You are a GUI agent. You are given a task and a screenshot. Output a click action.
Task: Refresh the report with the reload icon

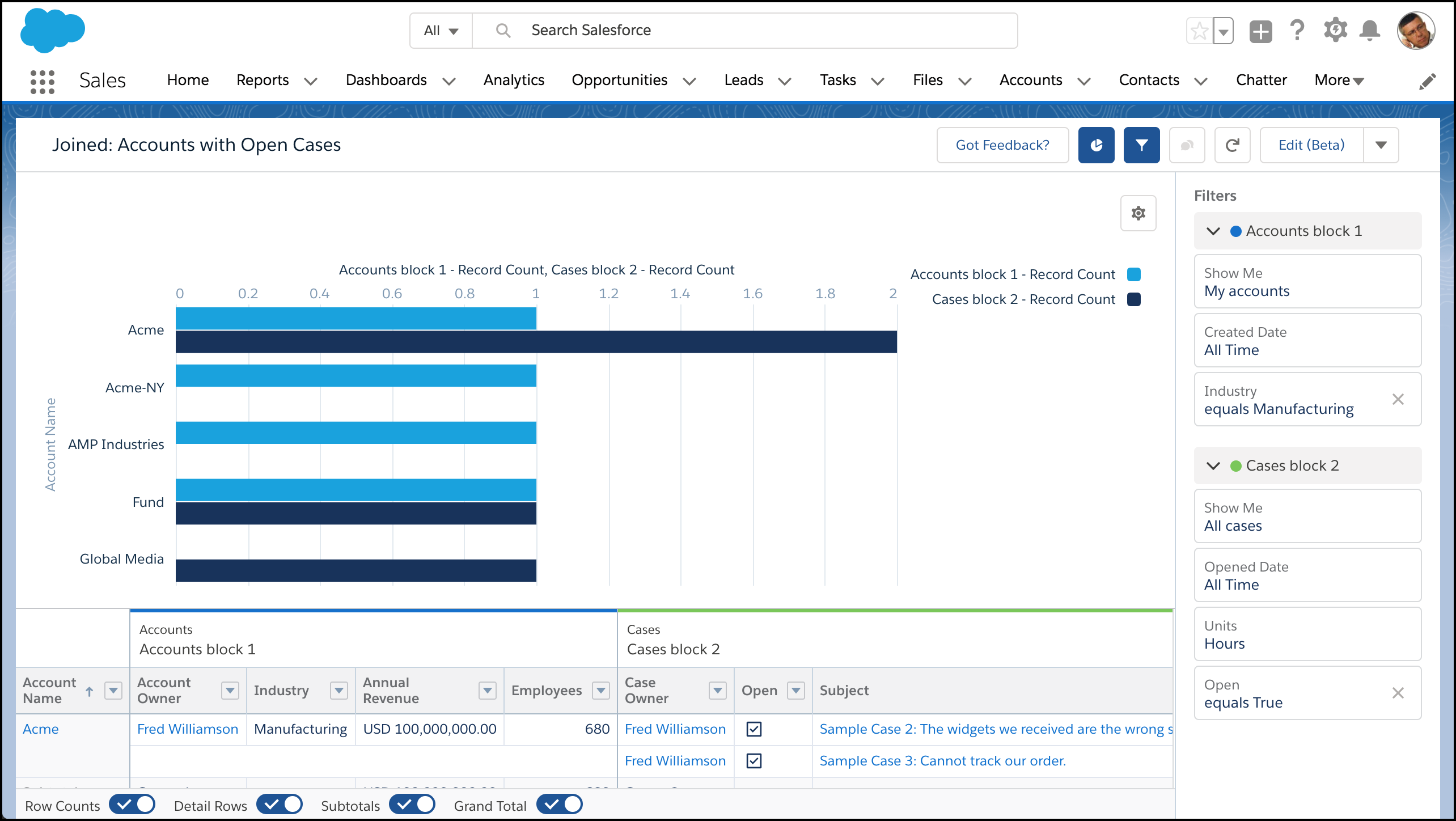pyautogui.click(x=1232, y=145)
